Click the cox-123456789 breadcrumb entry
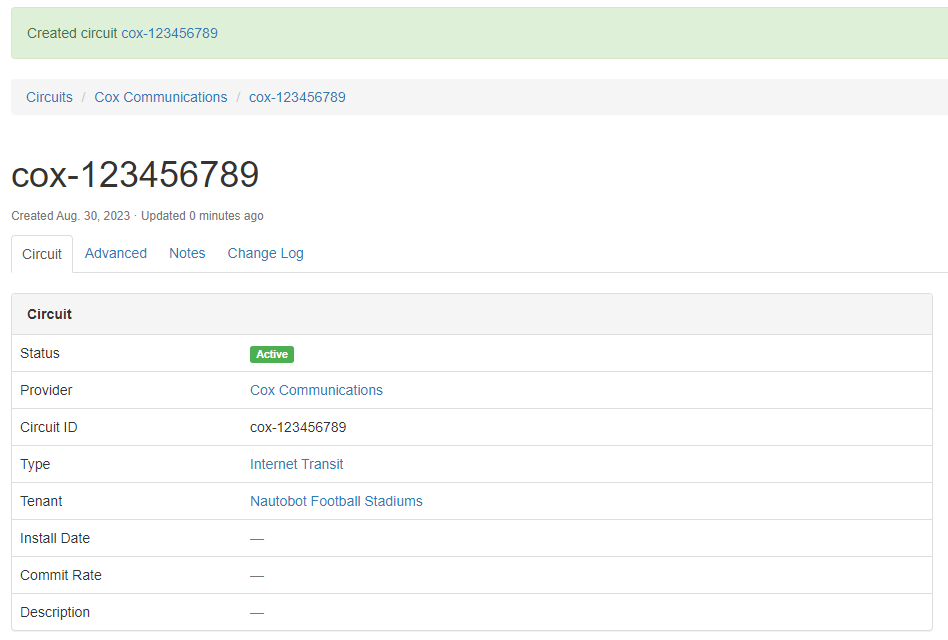 point(297,97)
